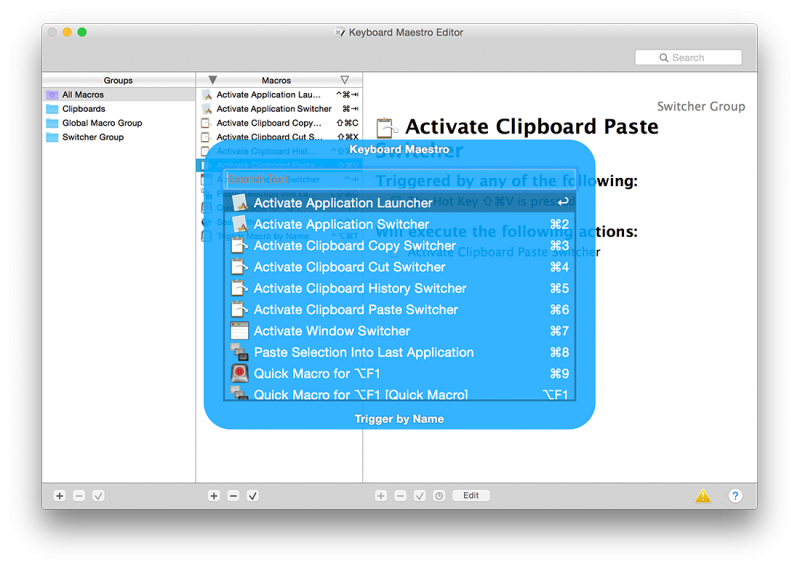Click the Paste Selection Into Last Application icon

tap(239, 352)
